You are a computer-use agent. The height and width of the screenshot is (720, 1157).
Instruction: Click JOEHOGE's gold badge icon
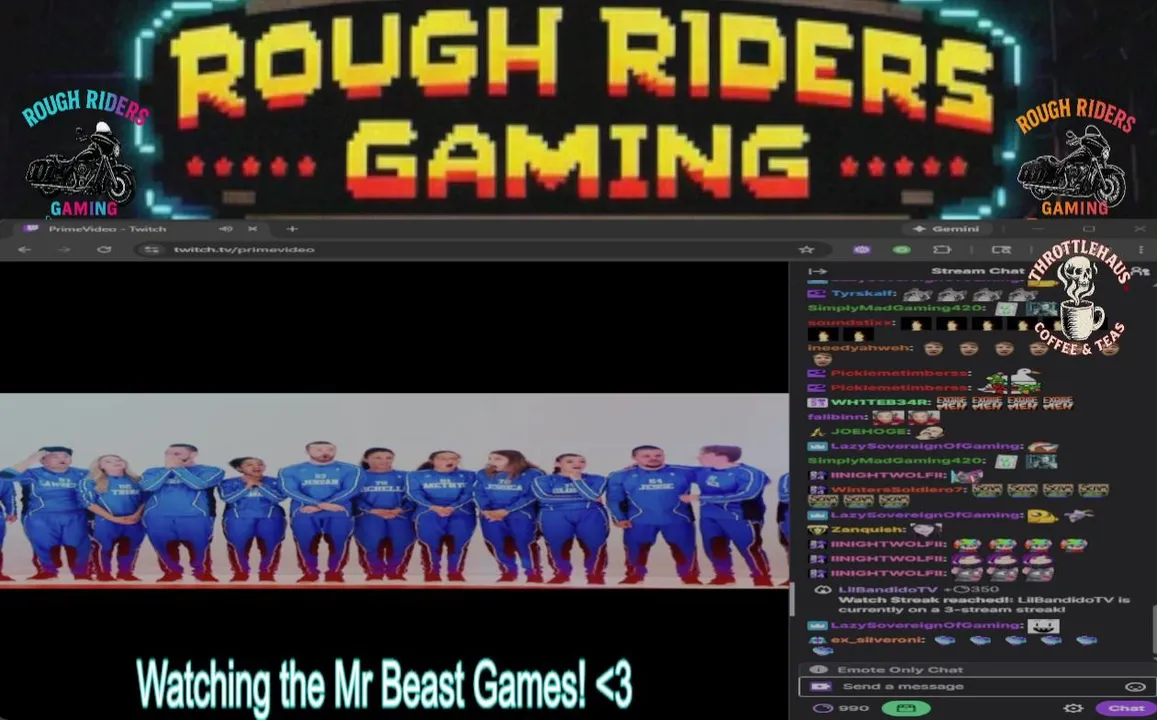[817, 432]
